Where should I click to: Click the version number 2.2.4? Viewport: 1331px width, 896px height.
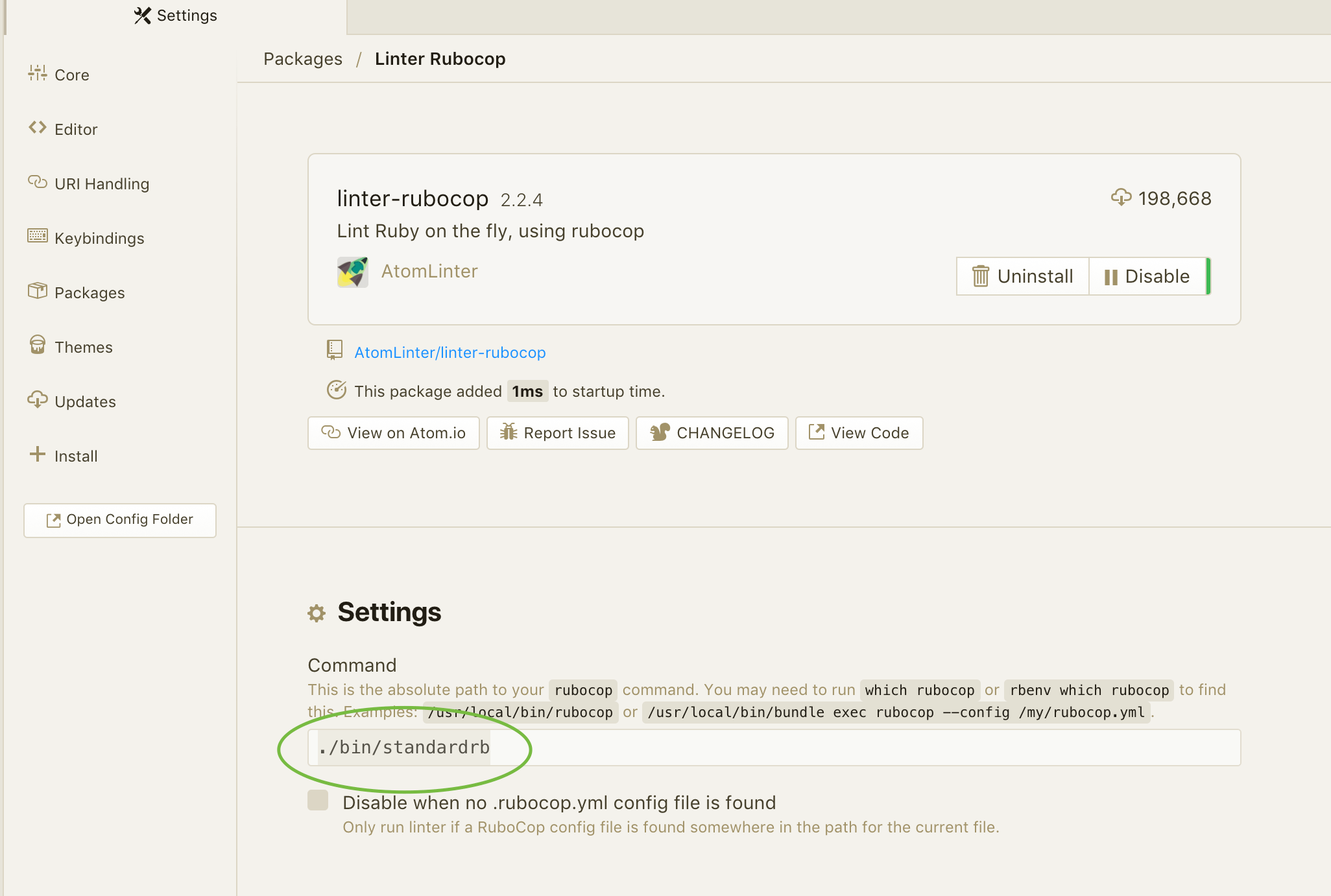pyautogui.click(x=522, y=200)
